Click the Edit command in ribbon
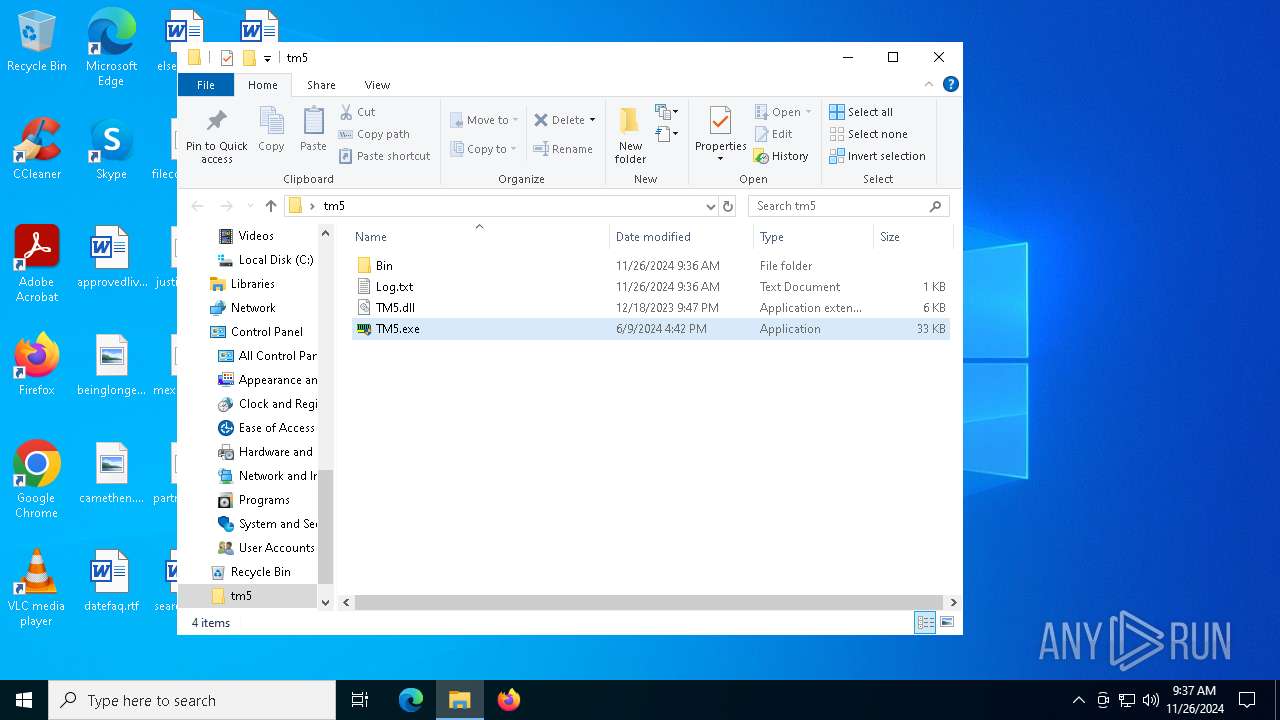The image size is (1280, 720). 774,134
